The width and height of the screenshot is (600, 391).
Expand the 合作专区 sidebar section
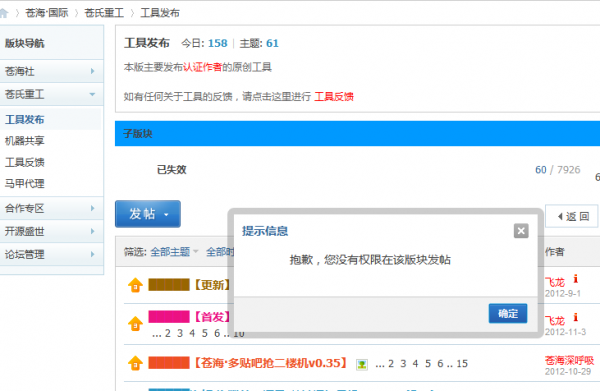click(x=52, y=208)
